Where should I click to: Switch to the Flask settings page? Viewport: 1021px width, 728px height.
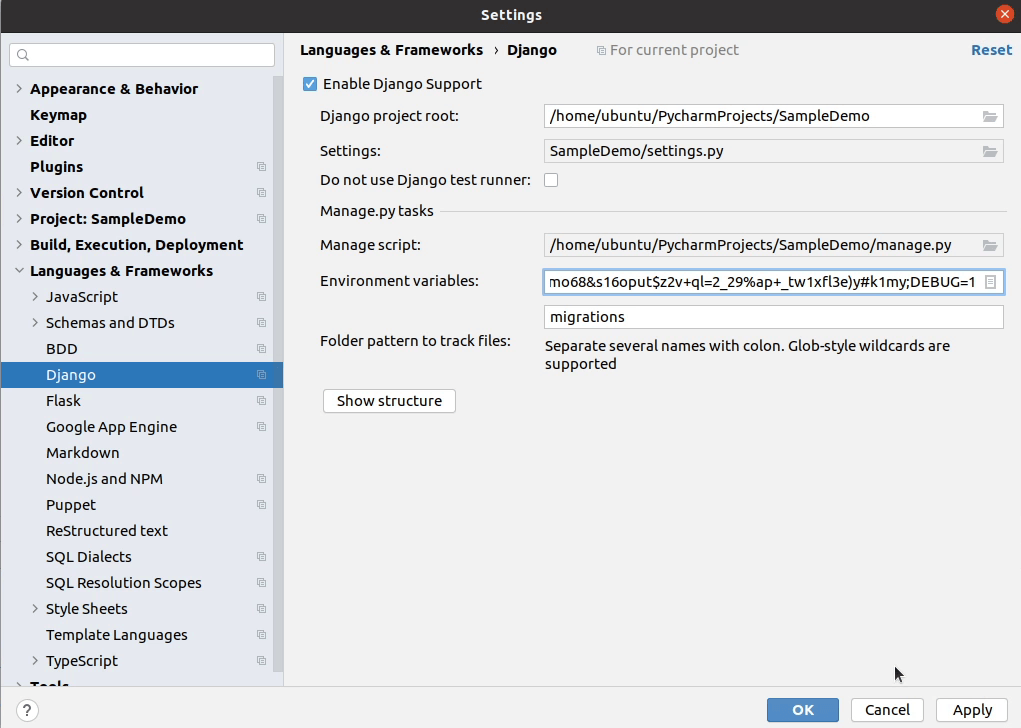click(63, 400)
